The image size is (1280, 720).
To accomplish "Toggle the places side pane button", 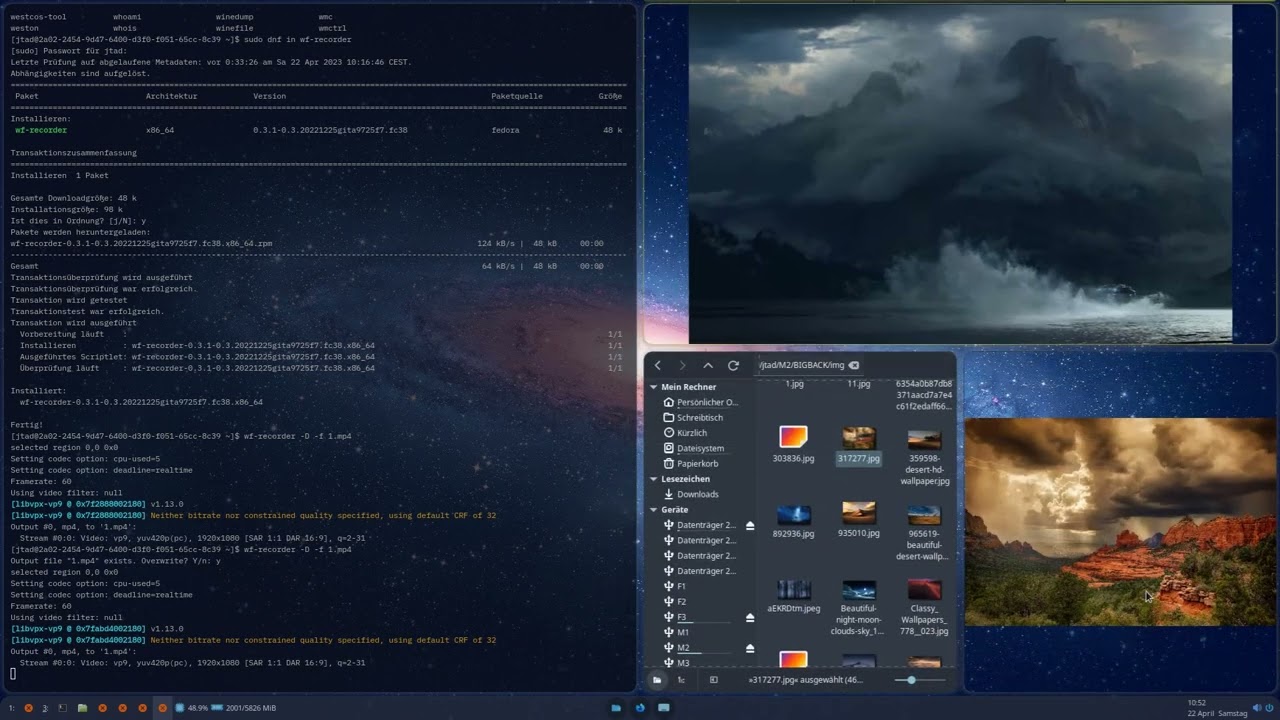I will [657, 680].
